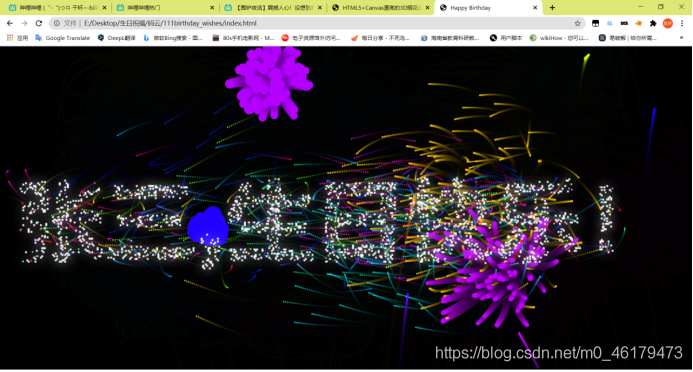Open the user scripts bookmark
693x372 pixels.
(506, 38)
